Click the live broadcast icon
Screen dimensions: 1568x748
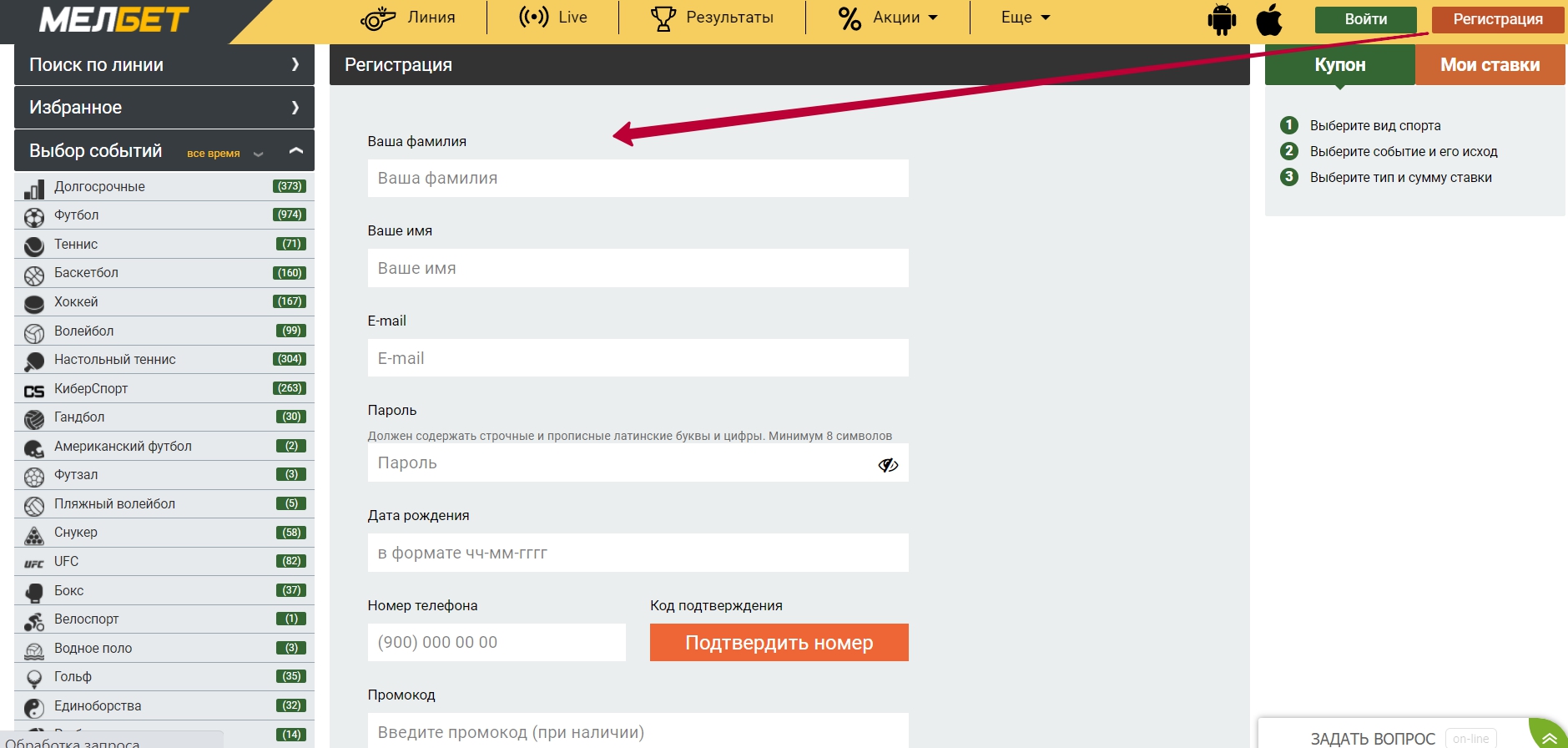[x=534, y=17]
